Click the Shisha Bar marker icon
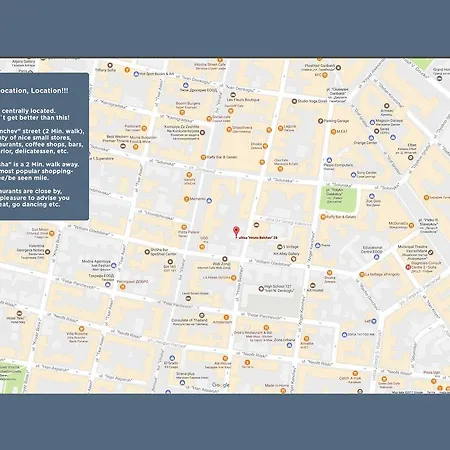 tap(147, 252)
